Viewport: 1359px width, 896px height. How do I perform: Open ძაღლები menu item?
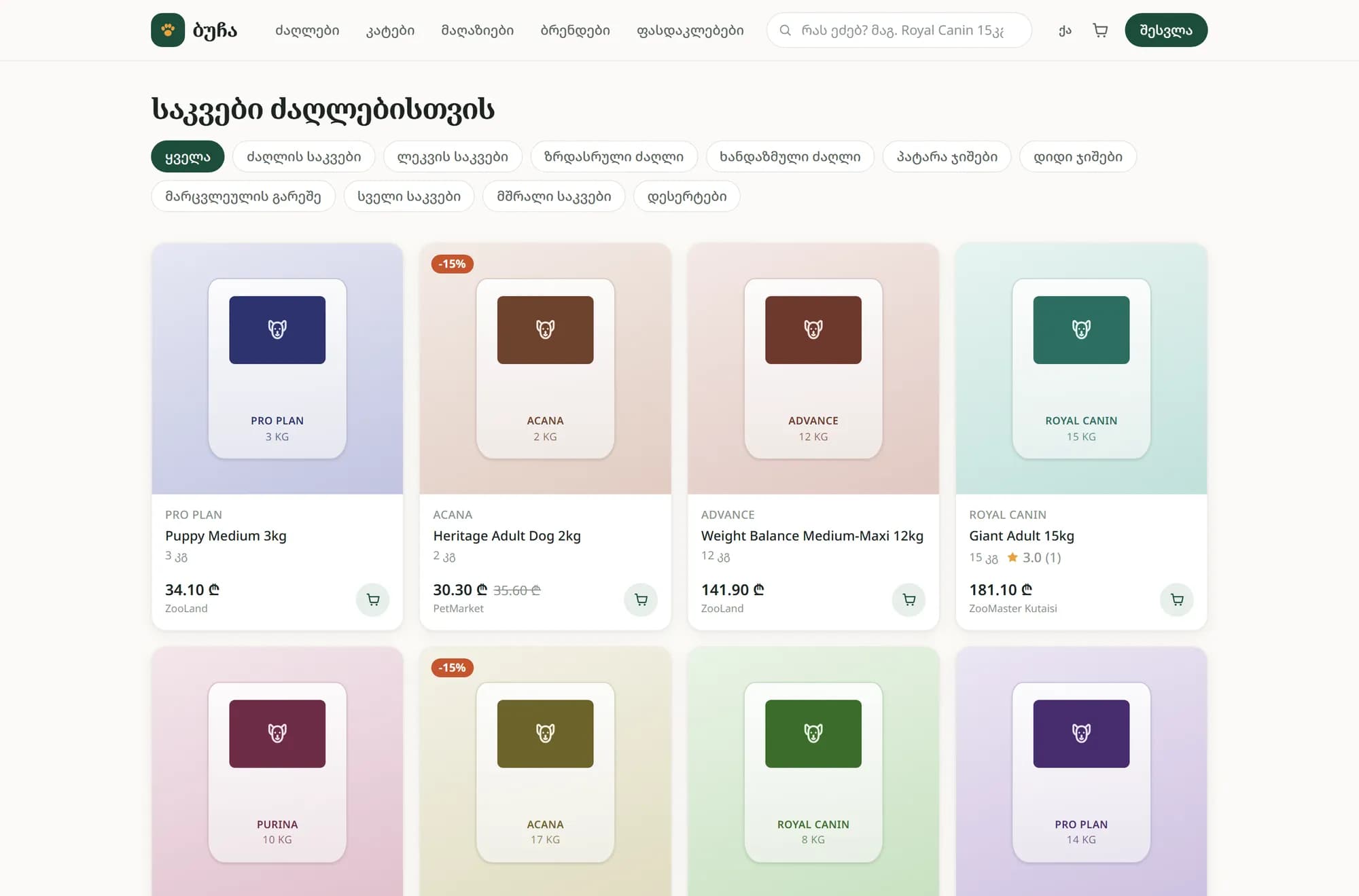(x=307, y=31)
